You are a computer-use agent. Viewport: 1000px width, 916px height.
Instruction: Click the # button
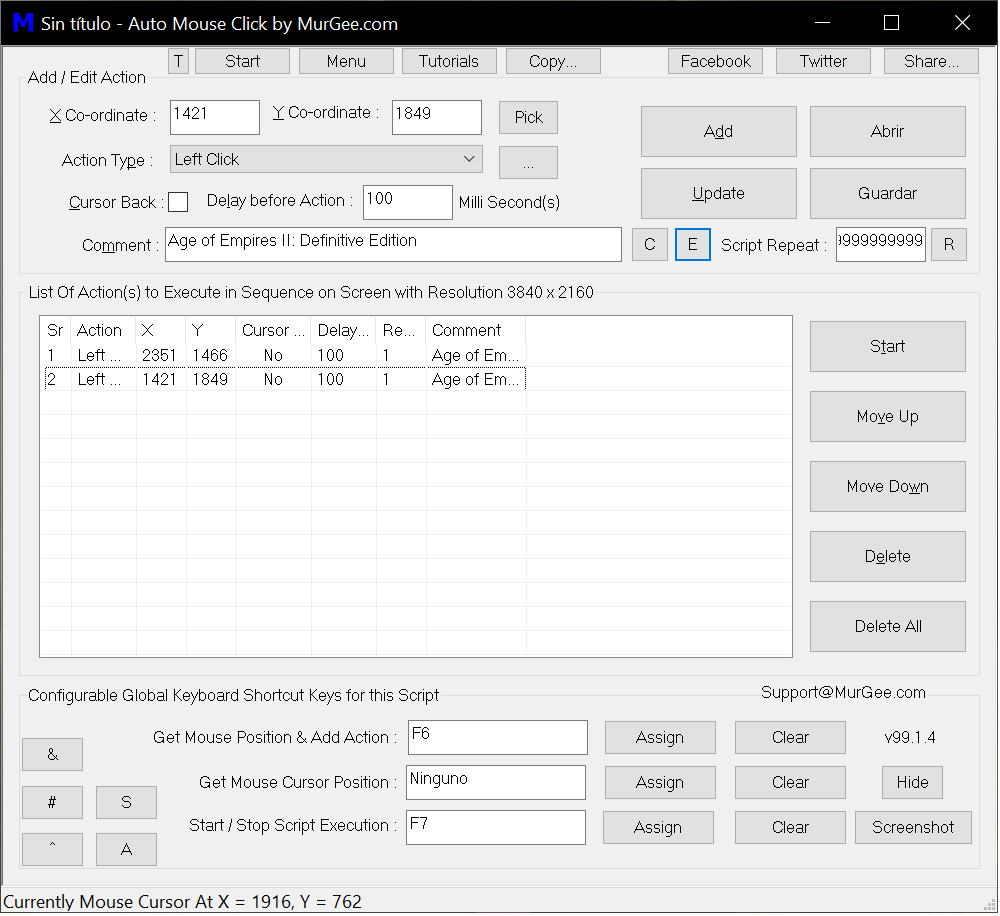[52, 802]
